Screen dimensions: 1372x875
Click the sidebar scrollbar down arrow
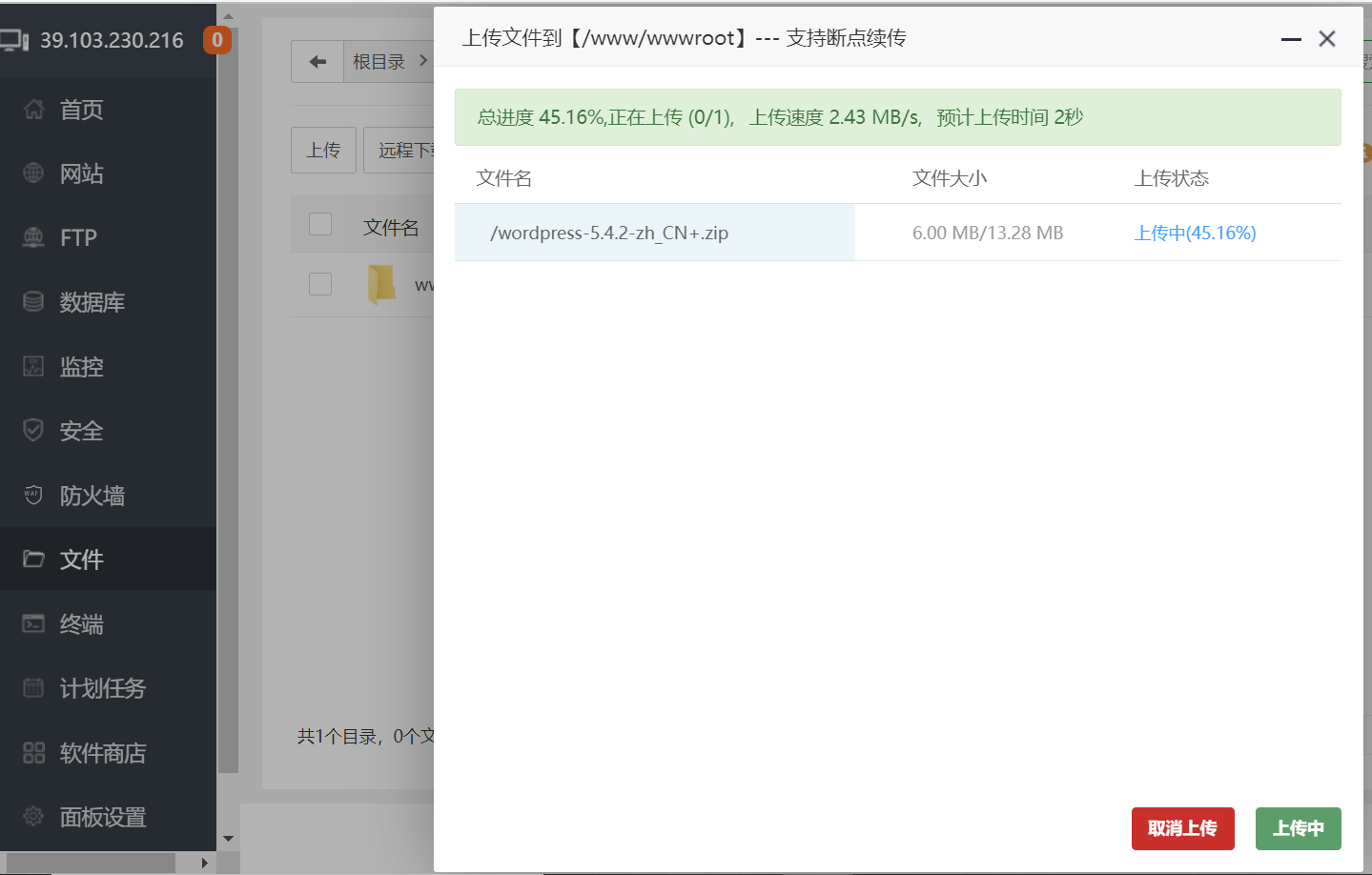228,839
